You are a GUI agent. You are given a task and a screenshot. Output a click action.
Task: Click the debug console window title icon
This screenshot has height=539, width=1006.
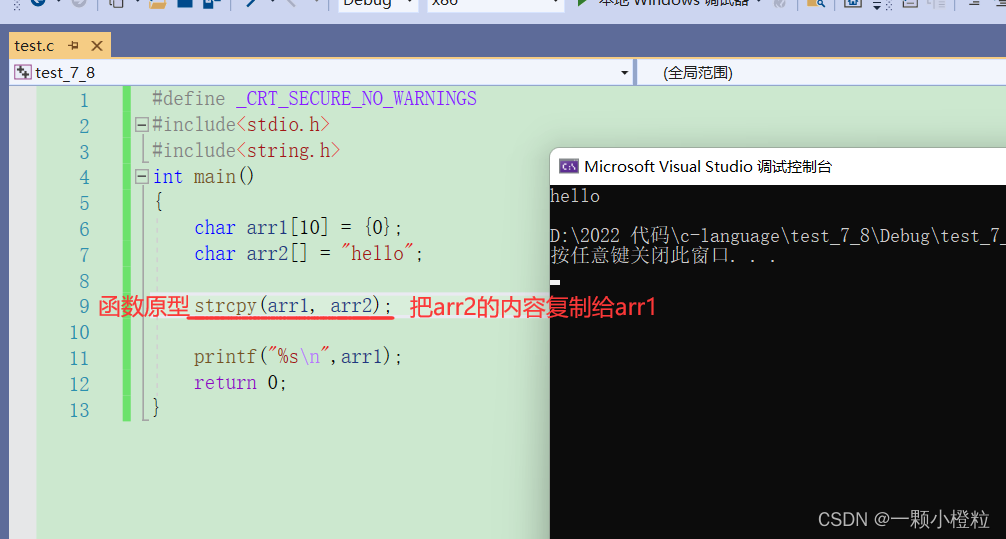tap(568, 166)
